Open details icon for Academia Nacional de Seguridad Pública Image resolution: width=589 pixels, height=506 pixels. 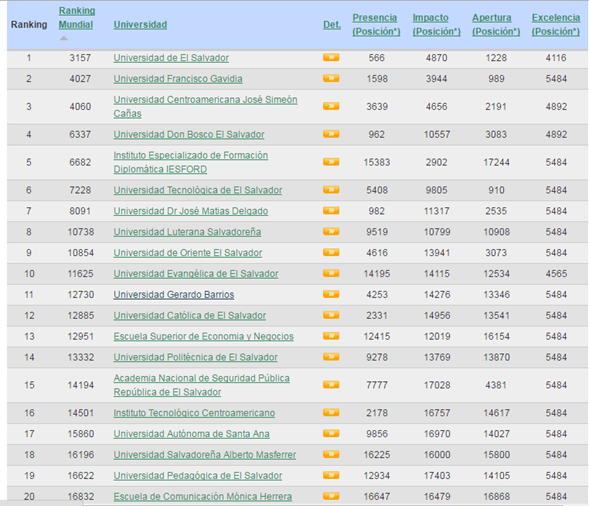coord(331,385)
